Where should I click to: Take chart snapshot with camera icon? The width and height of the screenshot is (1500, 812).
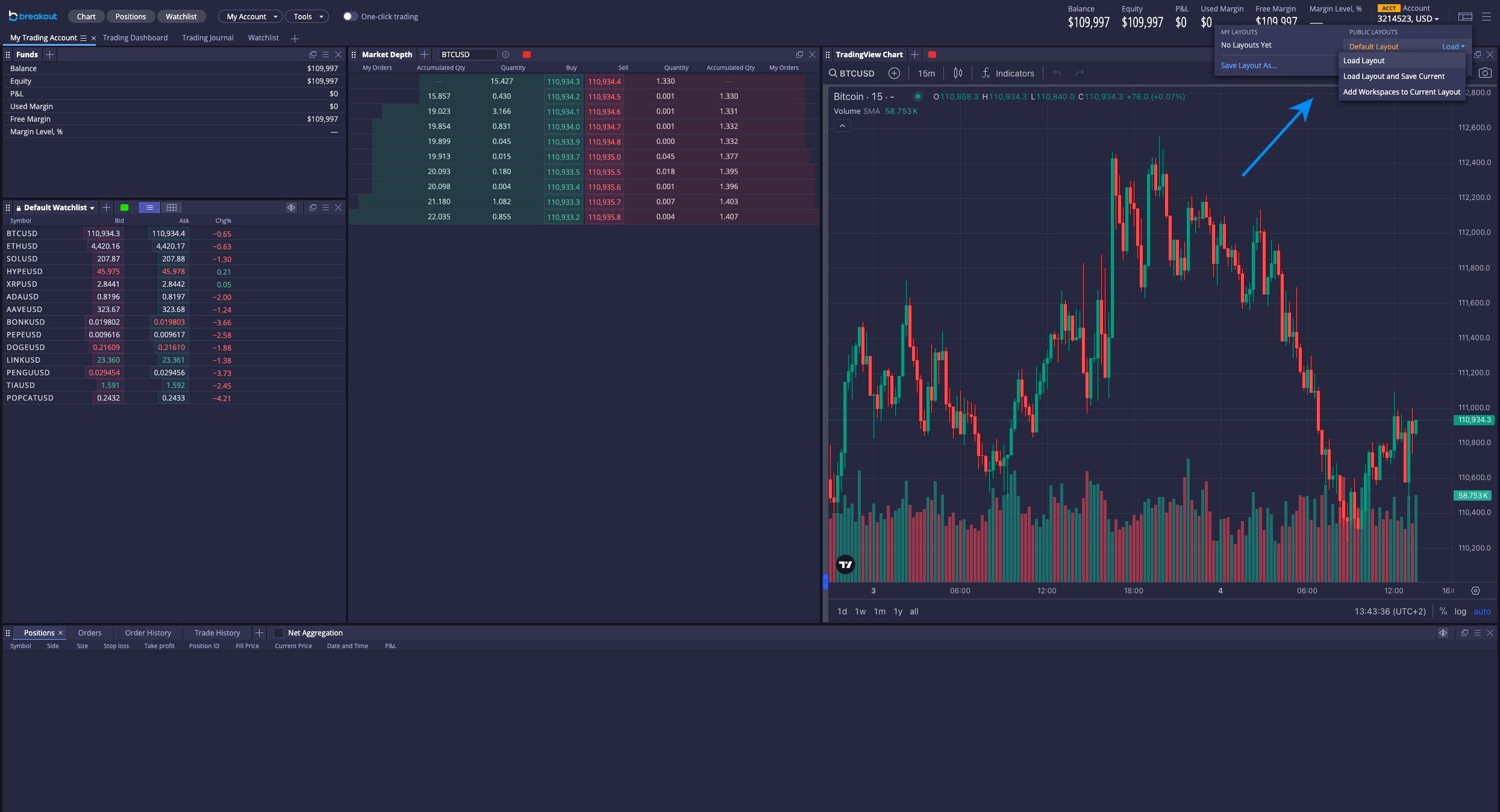(1485, 73)
